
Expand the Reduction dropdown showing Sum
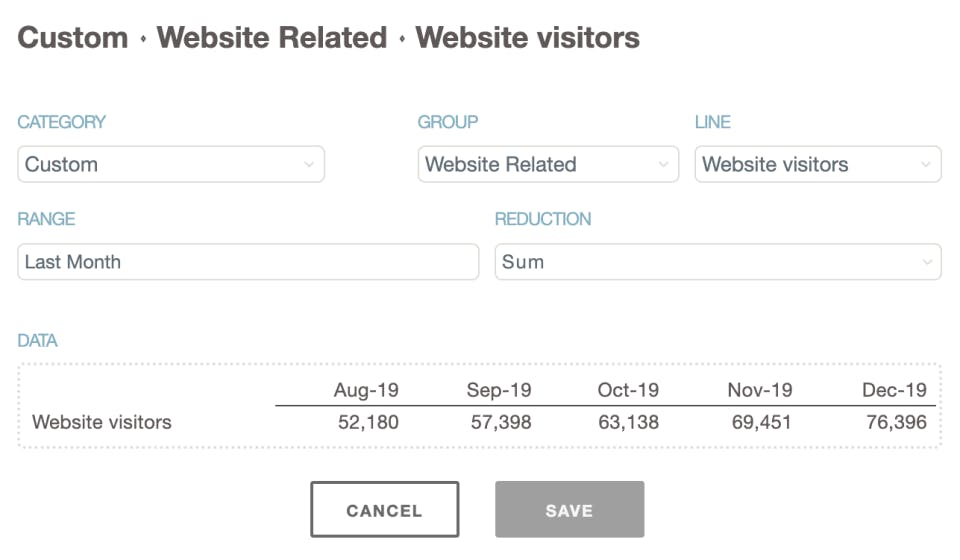click(x=717, y=262)
